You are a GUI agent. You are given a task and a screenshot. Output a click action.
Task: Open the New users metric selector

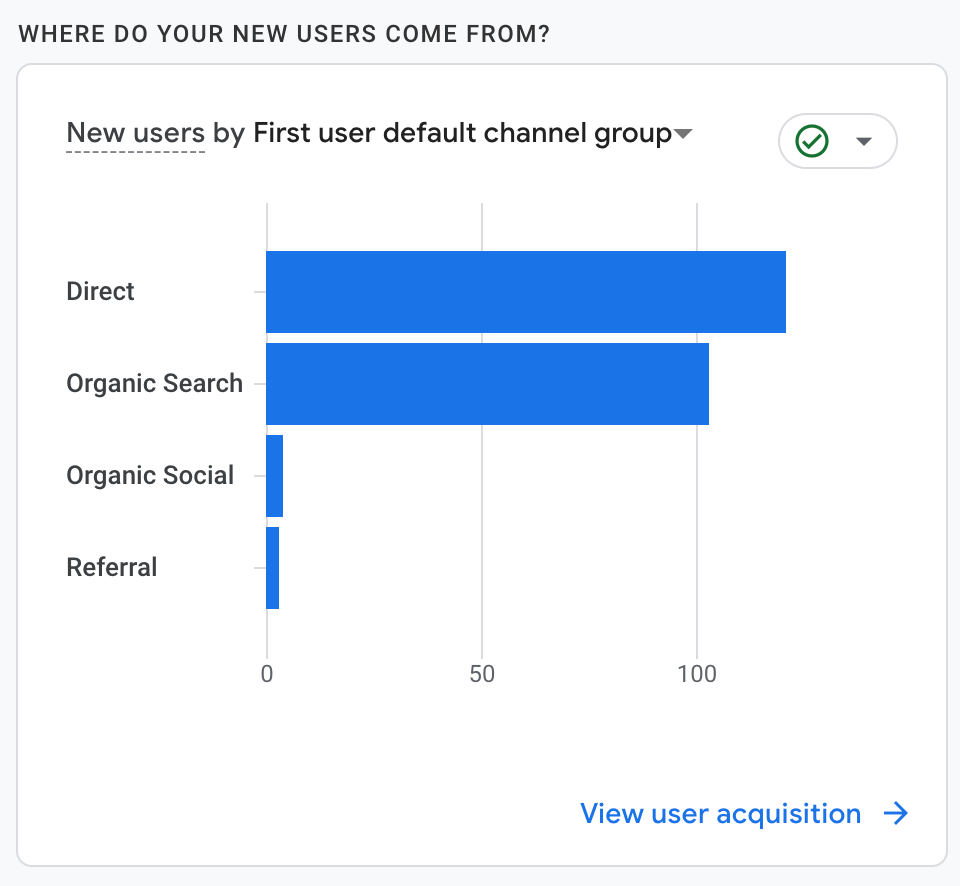(x=135, y=133)
